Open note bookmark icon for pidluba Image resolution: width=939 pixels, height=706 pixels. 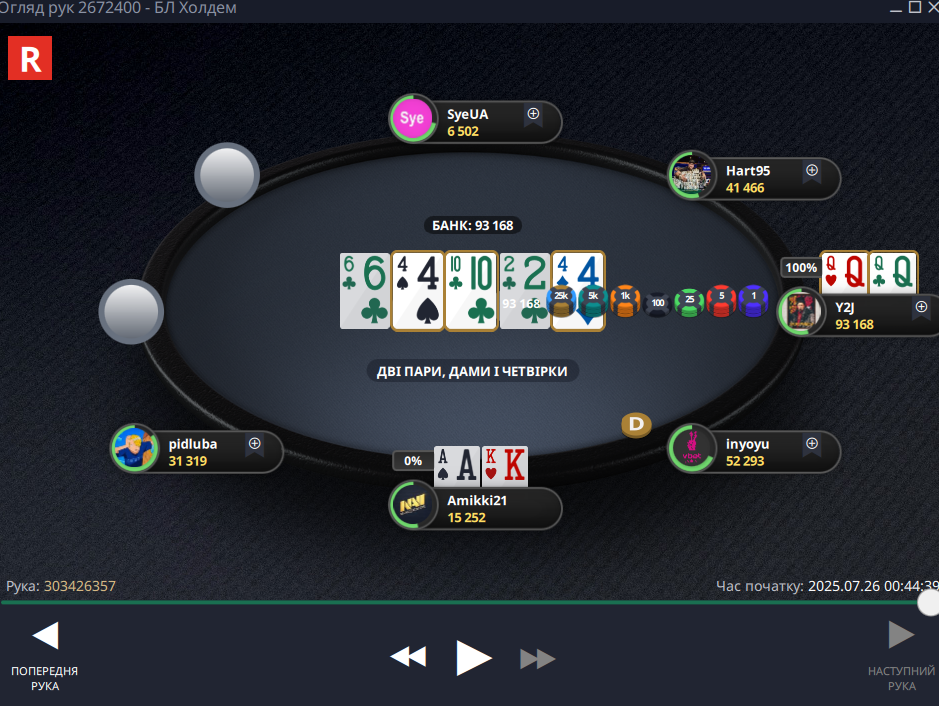pos(255,445)
